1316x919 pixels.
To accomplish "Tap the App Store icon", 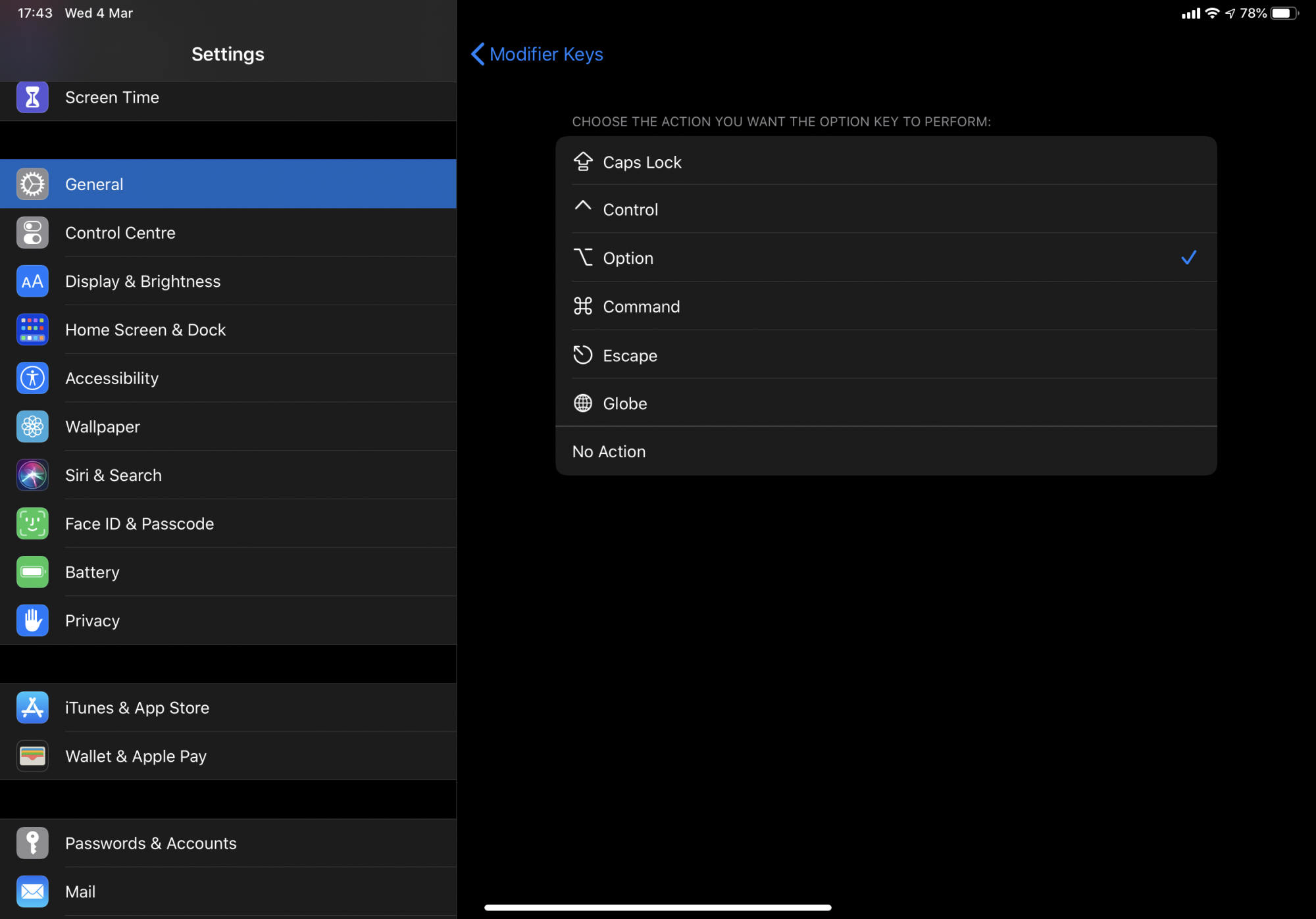I will click(x=32, y=708).
